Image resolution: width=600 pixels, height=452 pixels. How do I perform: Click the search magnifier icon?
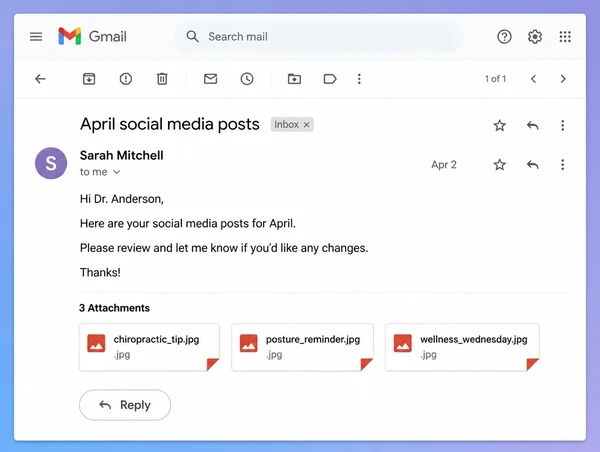pos(192,37)
